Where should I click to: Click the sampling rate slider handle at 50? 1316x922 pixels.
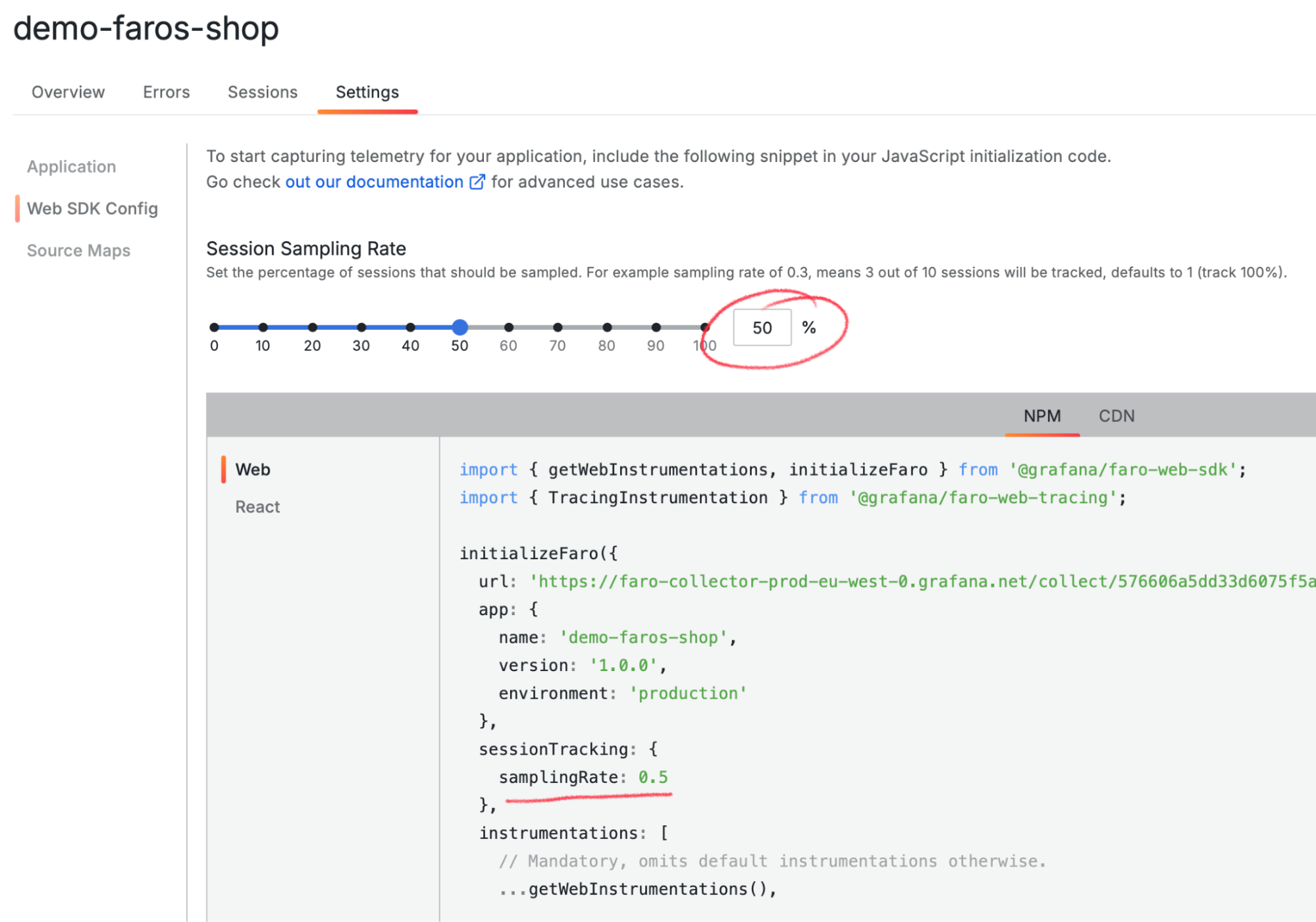460,327
